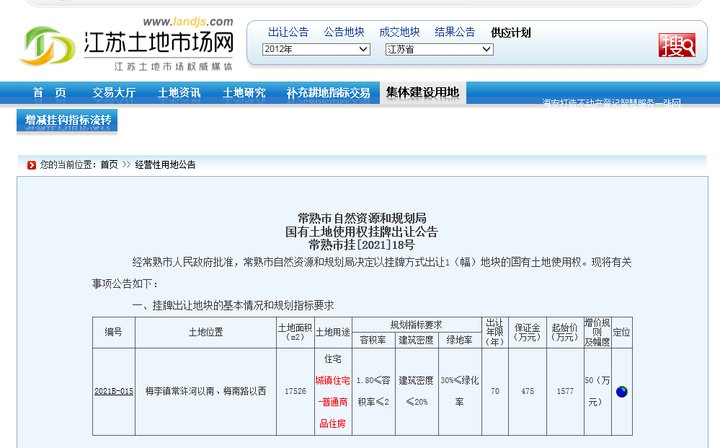Open 土地研究 menu item

pos(244,93)
